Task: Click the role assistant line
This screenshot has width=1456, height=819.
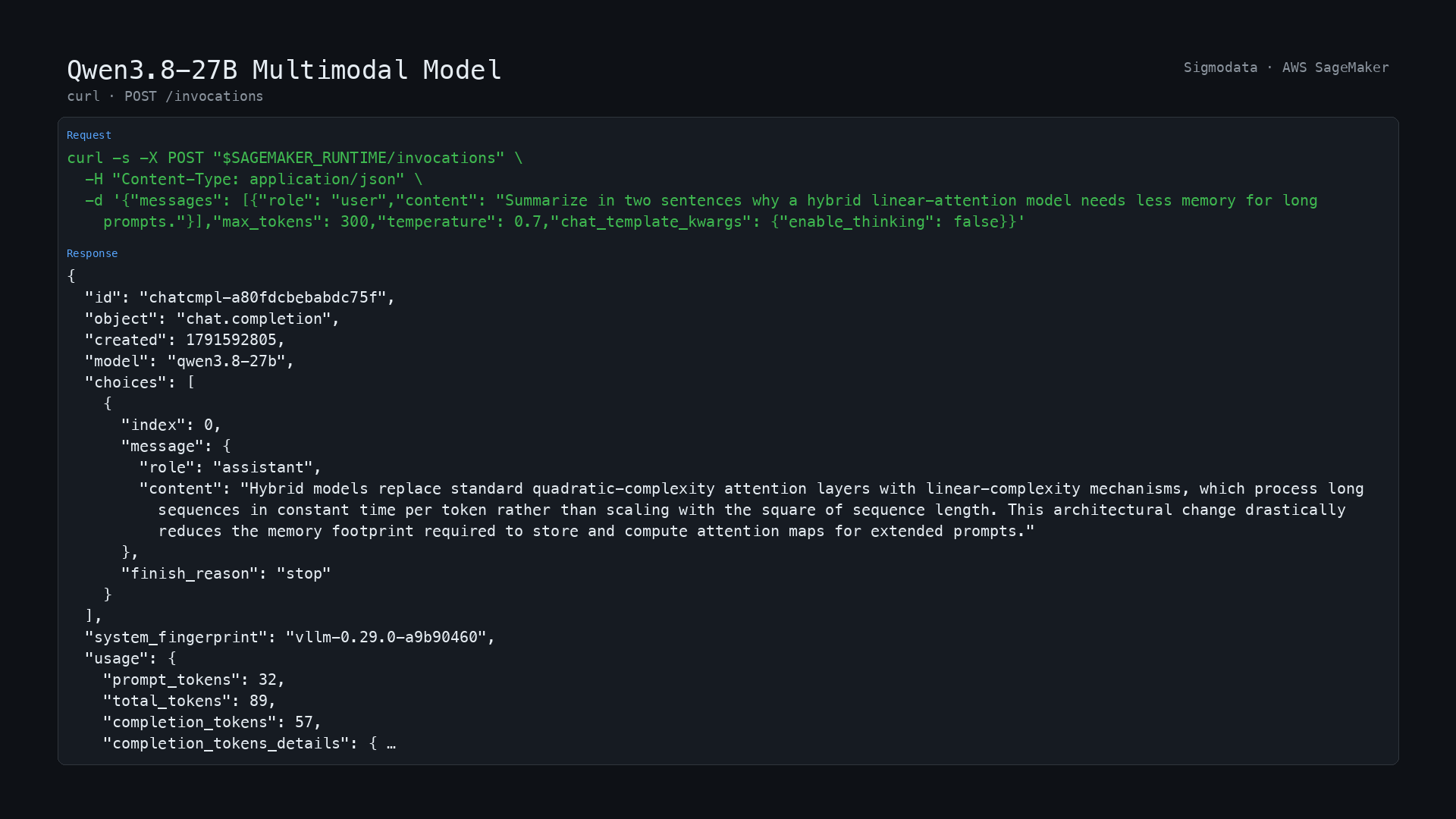Action: point(231,467)
